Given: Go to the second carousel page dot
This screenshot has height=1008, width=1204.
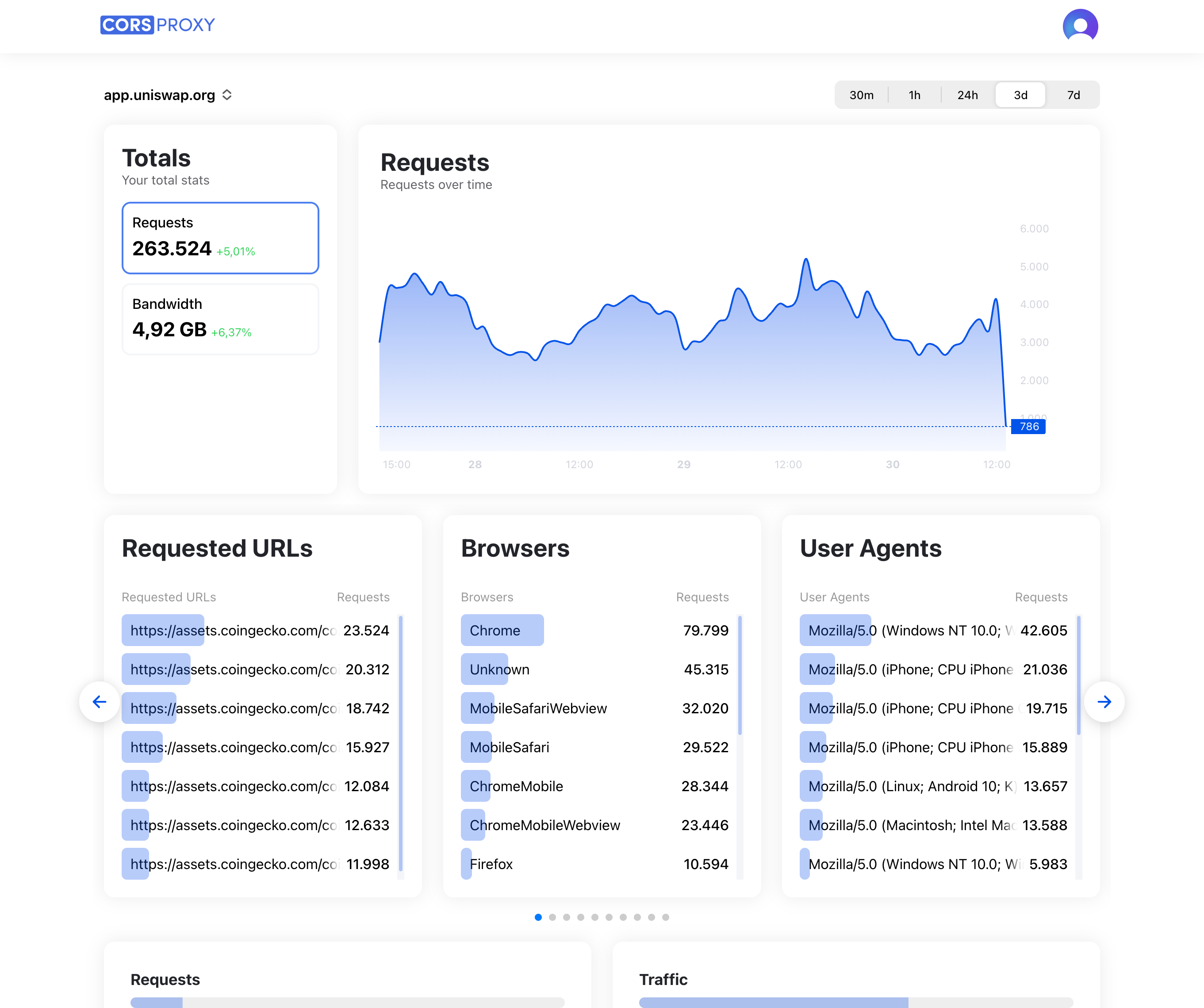Looking at the screenshot, I should click(552, 917).
